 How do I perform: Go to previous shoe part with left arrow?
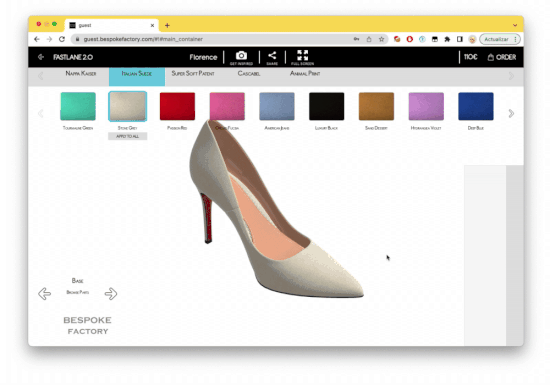point(45,293)
